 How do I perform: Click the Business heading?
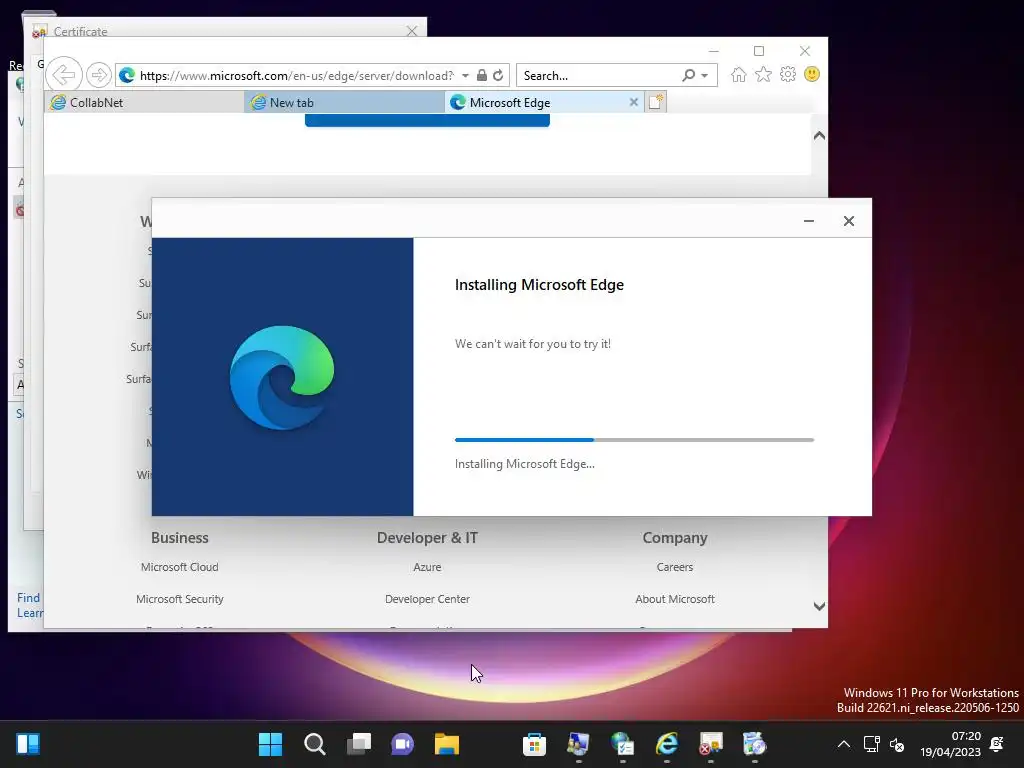click(x=180, y=537)
